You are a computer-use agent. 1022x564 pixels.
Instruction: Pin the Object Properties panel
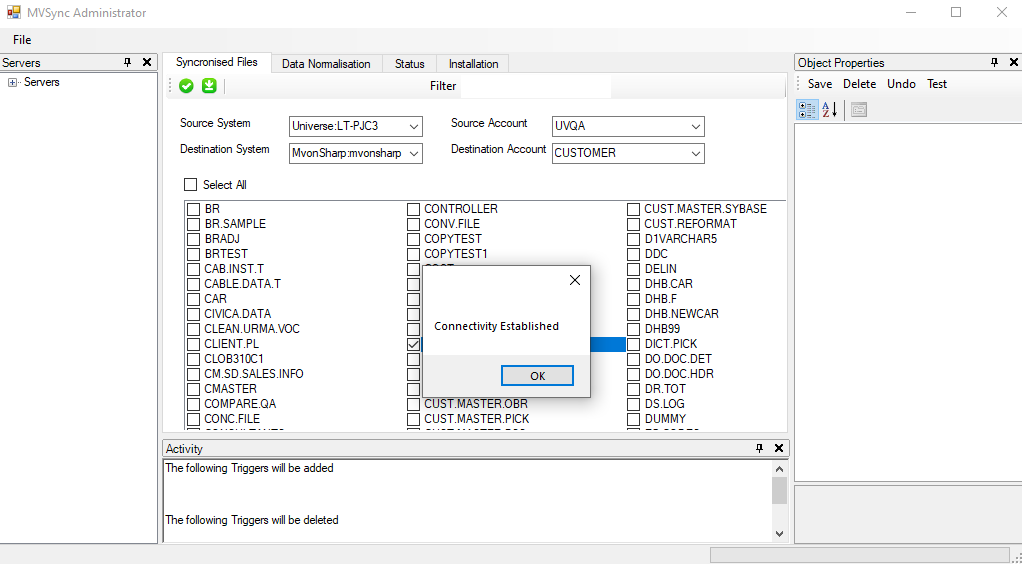pos(994,63)
